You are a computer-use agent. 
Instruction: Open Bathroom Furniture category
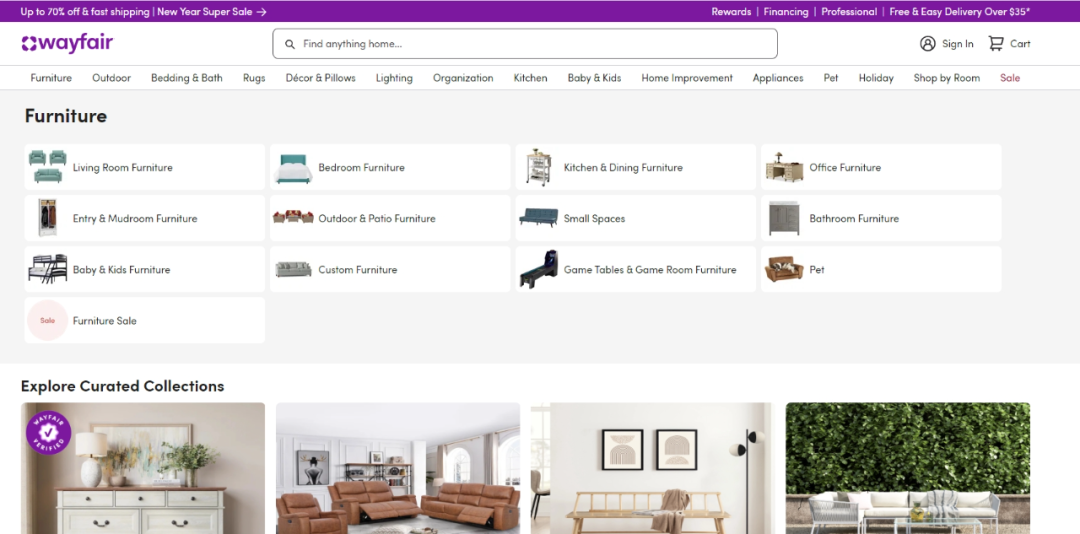[x=881, y=218]
